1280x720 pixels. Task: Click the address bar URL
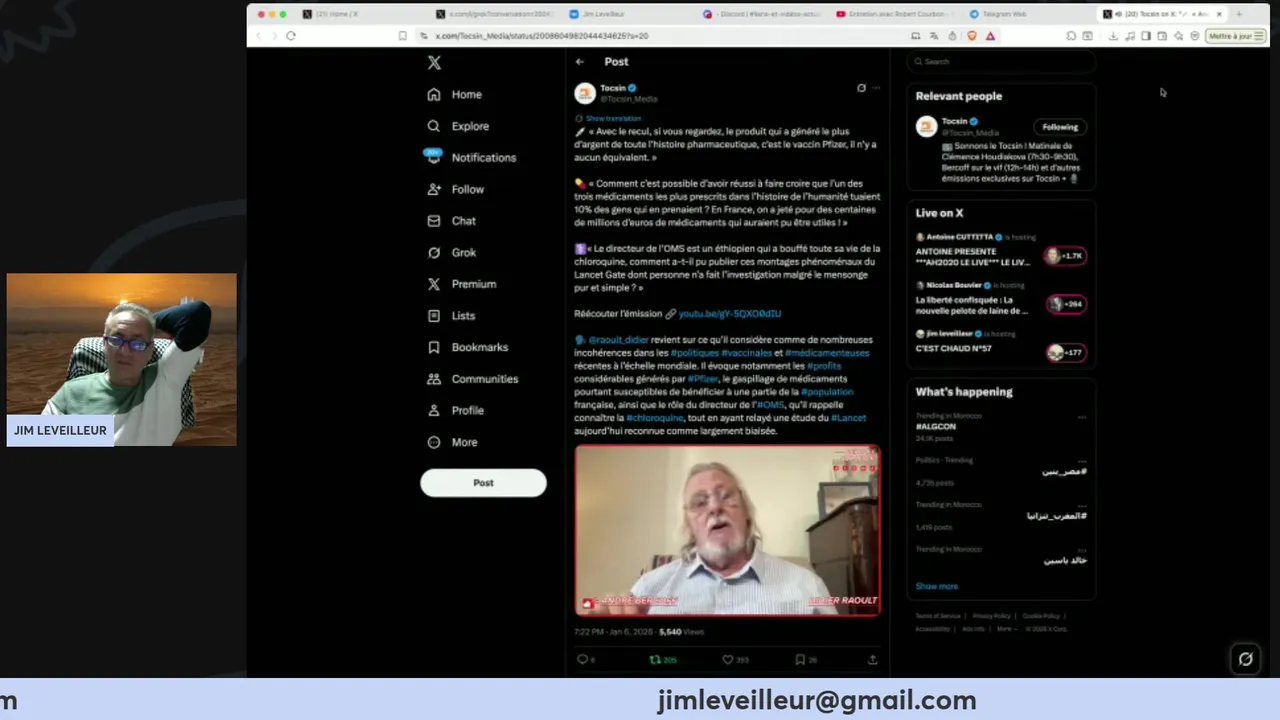coord(541,36)
